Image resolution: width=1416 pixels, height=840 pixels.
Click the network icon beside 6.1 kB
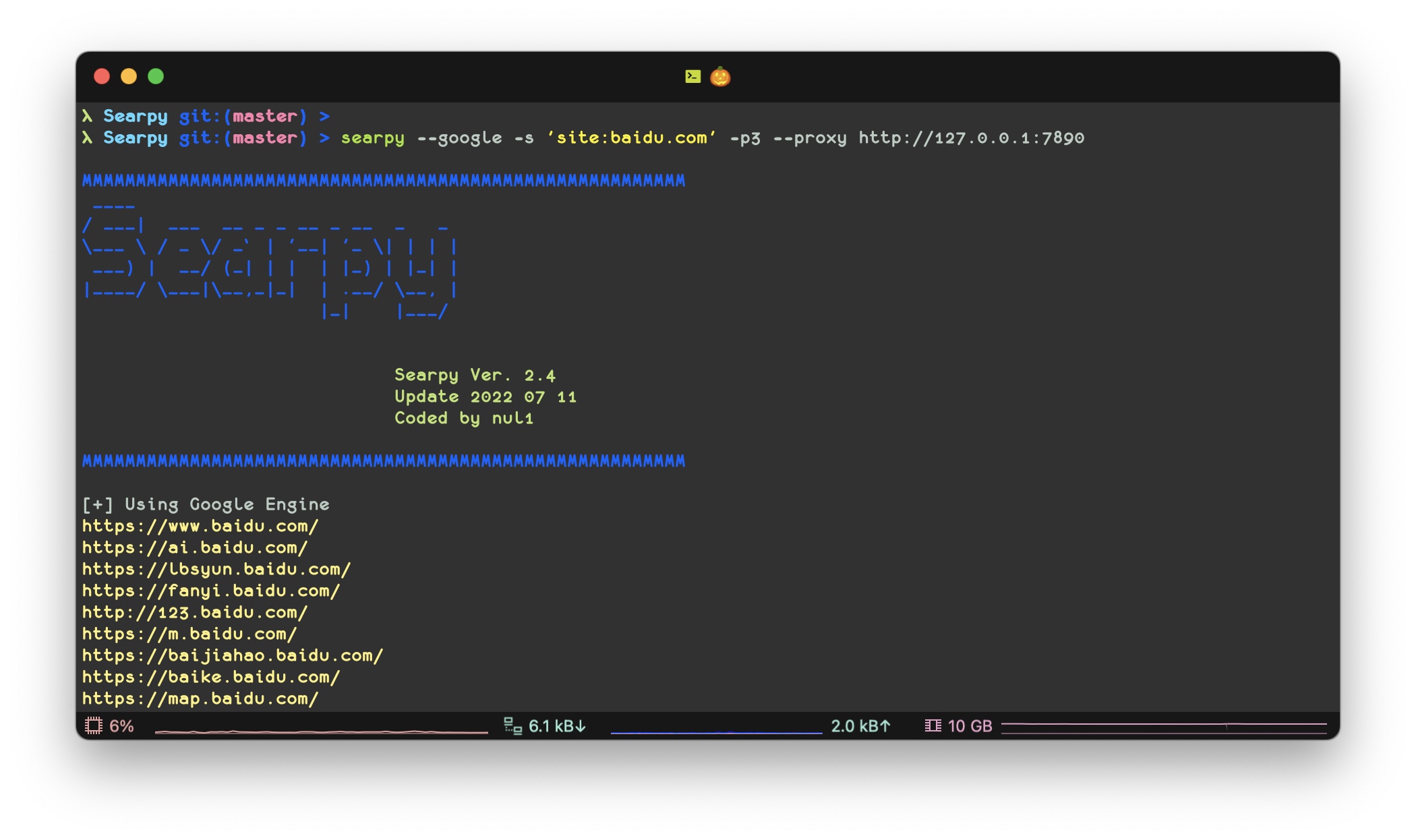click(x=512, y=726)
